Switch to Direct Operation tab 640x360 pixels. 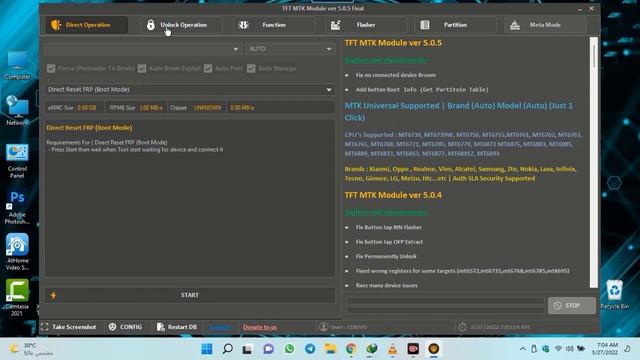tap(87, 25)
